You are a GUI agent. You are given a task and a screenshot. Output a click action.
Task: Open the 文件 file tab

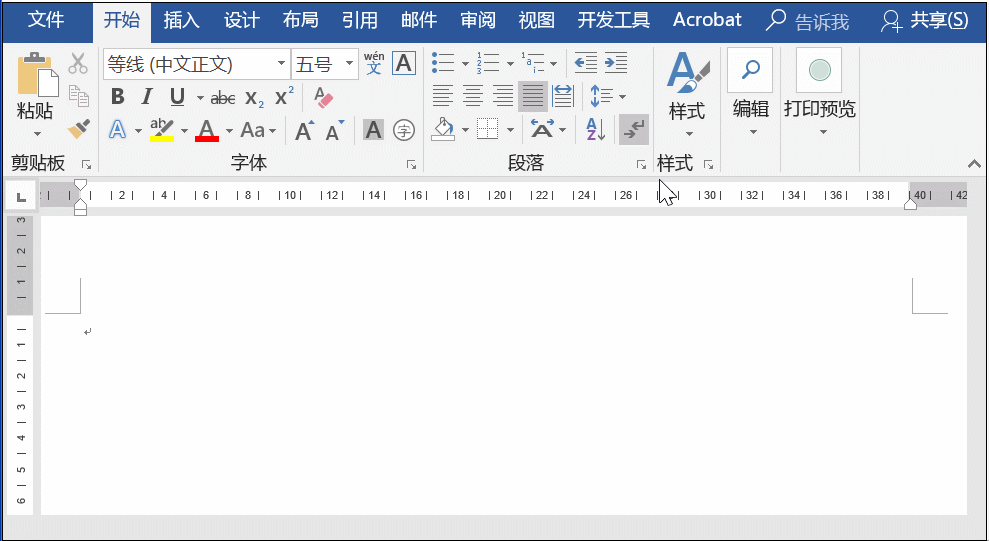point(46,20)
